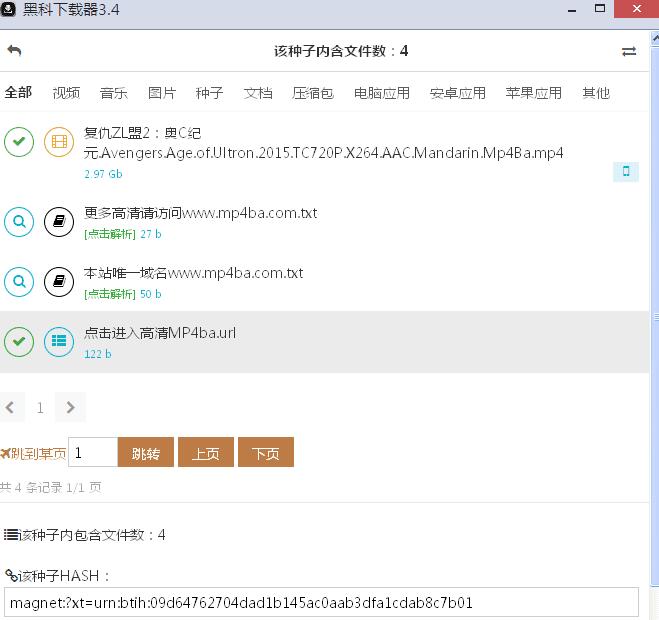This screenshot has height=620, width=659.
Task: Minimize the 黑科下载器 window
Action: coord(572,9)
